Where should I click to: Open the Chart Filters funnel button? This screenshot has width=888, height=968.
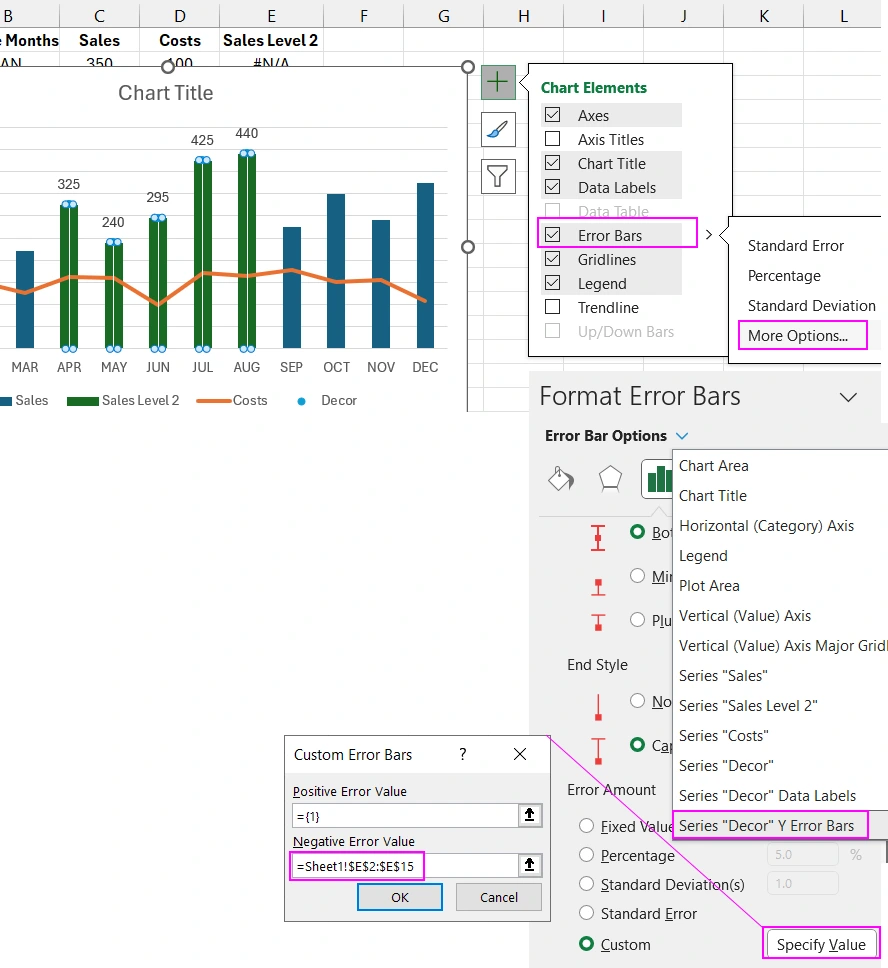498,176
